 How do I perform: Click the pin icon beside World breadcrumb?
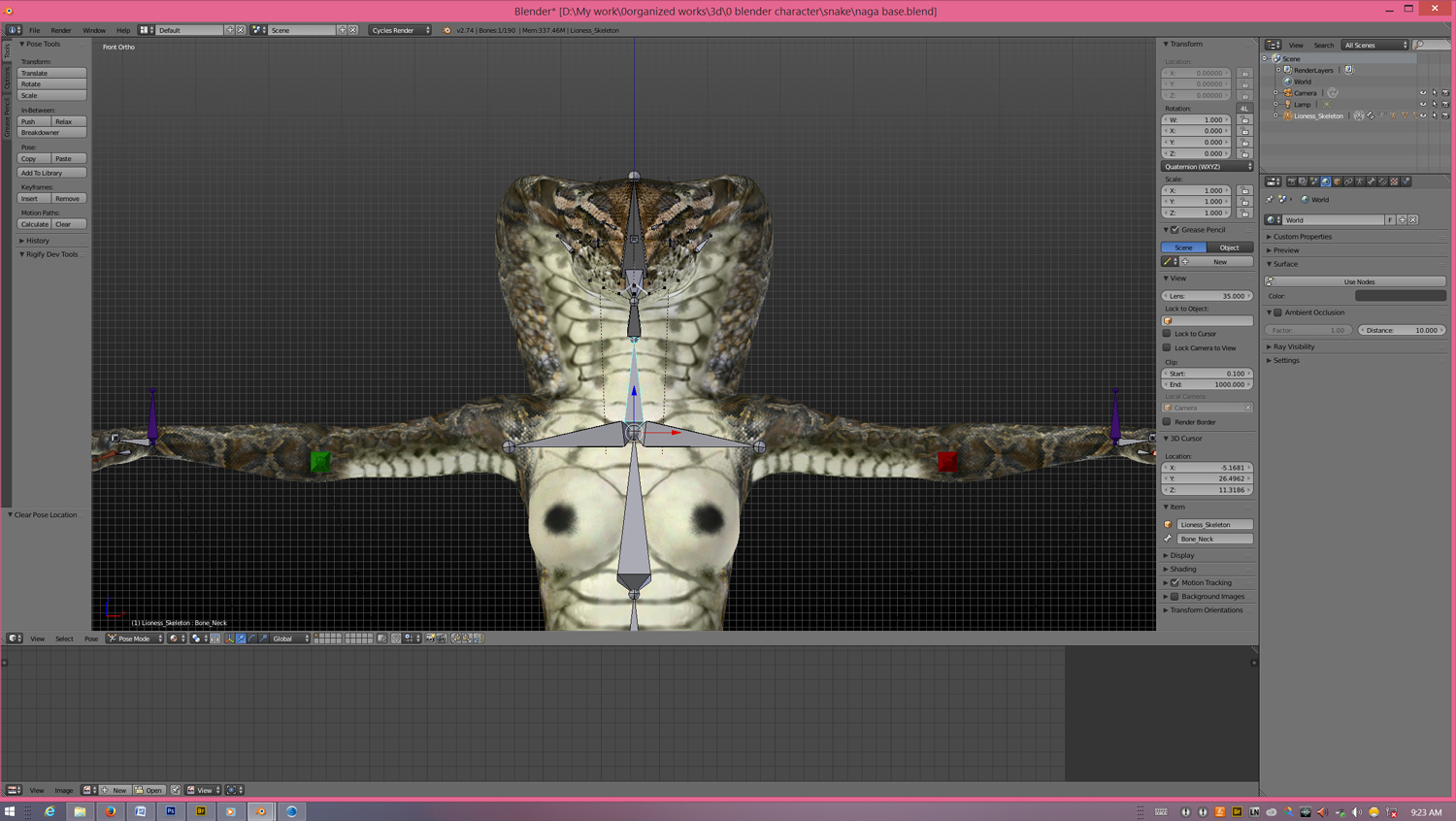coord(1270,200)
